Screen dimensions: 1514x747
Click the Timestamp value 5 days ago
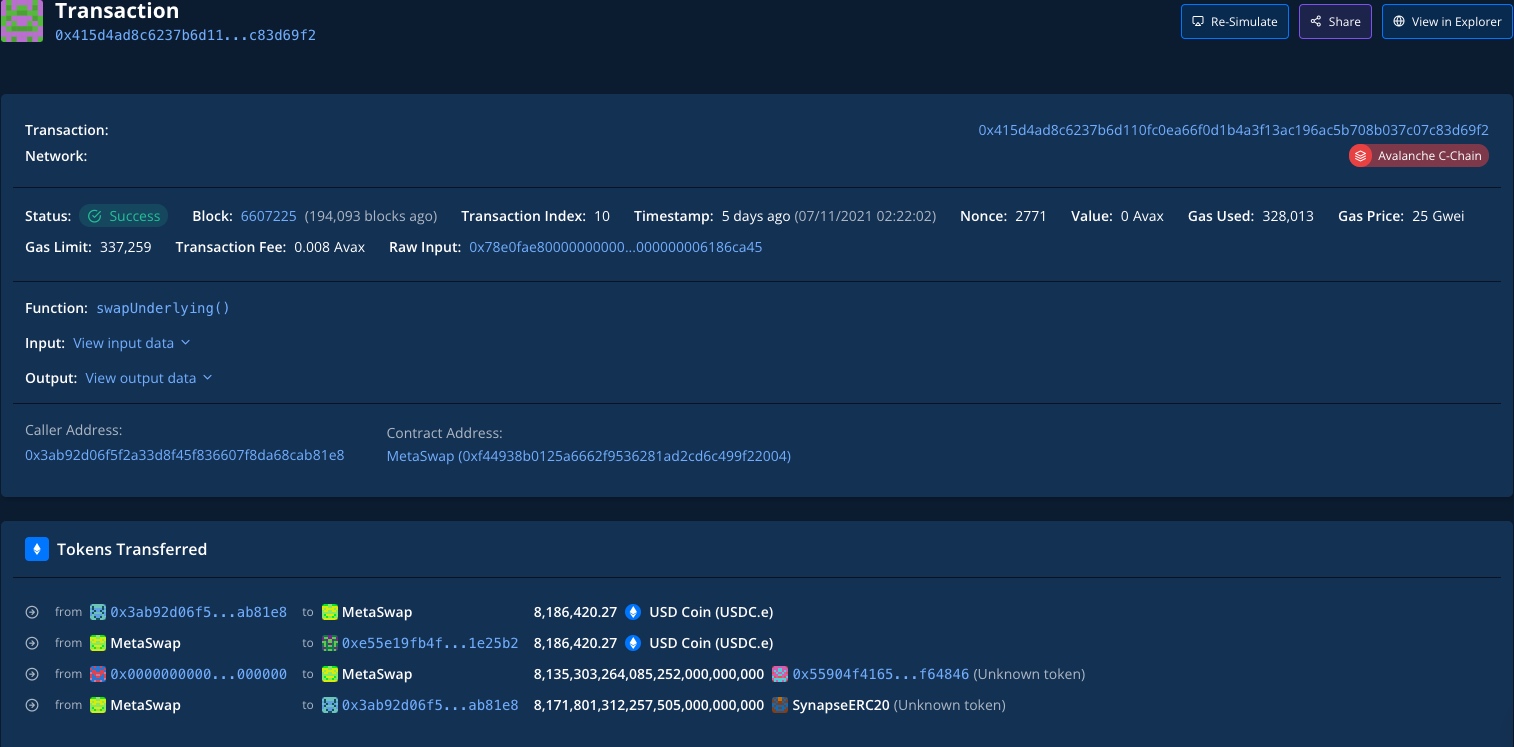click(756, 216)
